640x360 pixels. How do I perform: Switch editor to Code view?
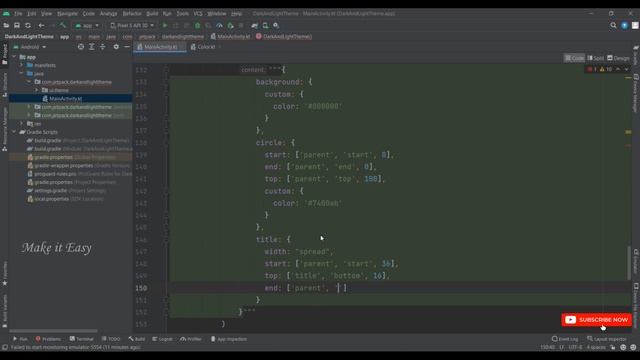pyautogui.click(x=574, y=58)
